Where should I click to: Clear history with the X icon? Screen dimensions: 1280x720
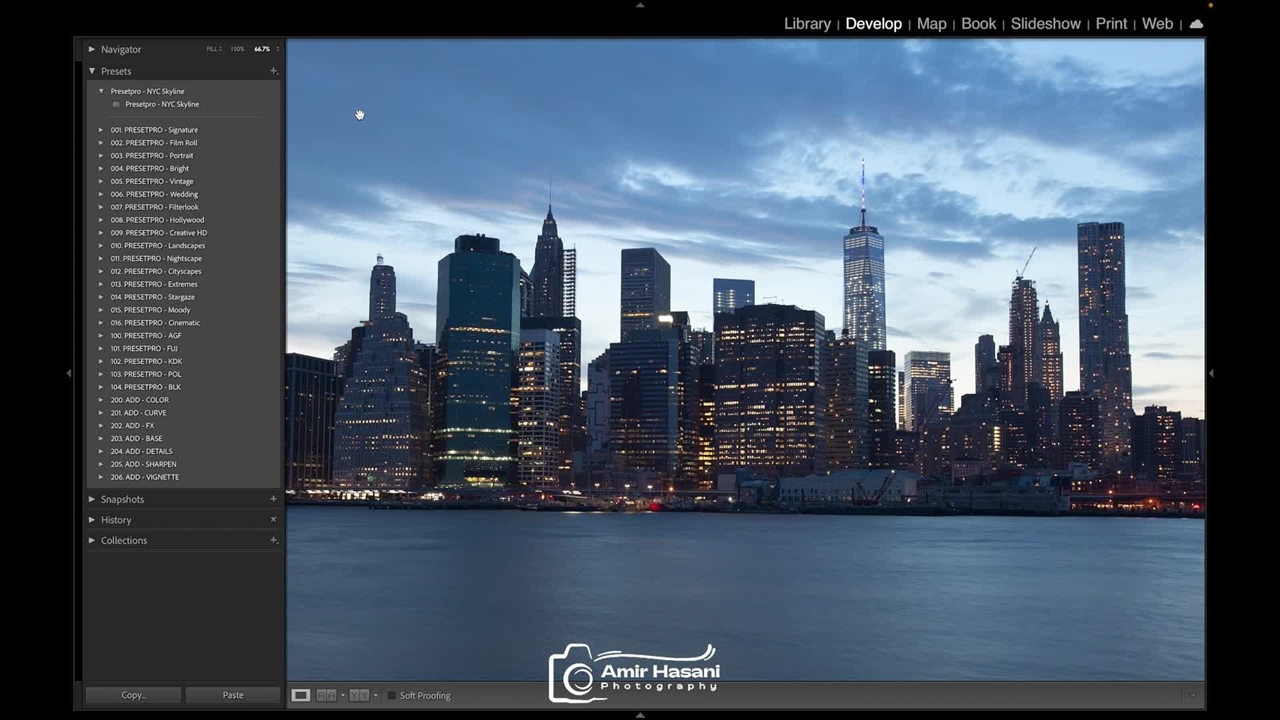click(273, 520)
